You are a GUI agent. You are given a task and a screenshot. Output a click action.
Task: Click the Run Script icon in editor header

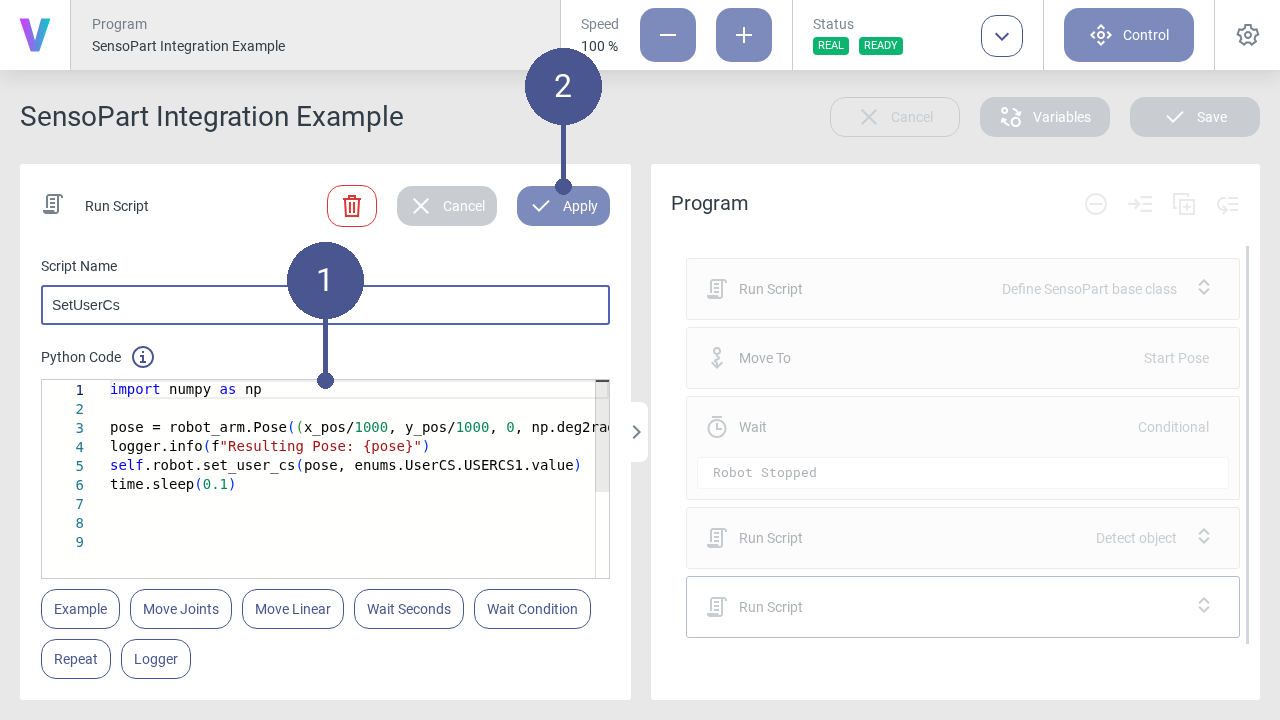click(53, 205)
